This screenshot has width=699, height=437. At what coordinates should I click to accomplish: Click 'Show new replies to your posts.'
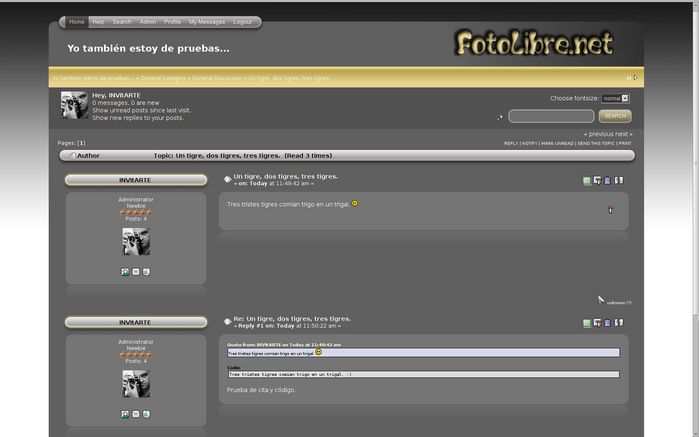(x=138, y=118)
